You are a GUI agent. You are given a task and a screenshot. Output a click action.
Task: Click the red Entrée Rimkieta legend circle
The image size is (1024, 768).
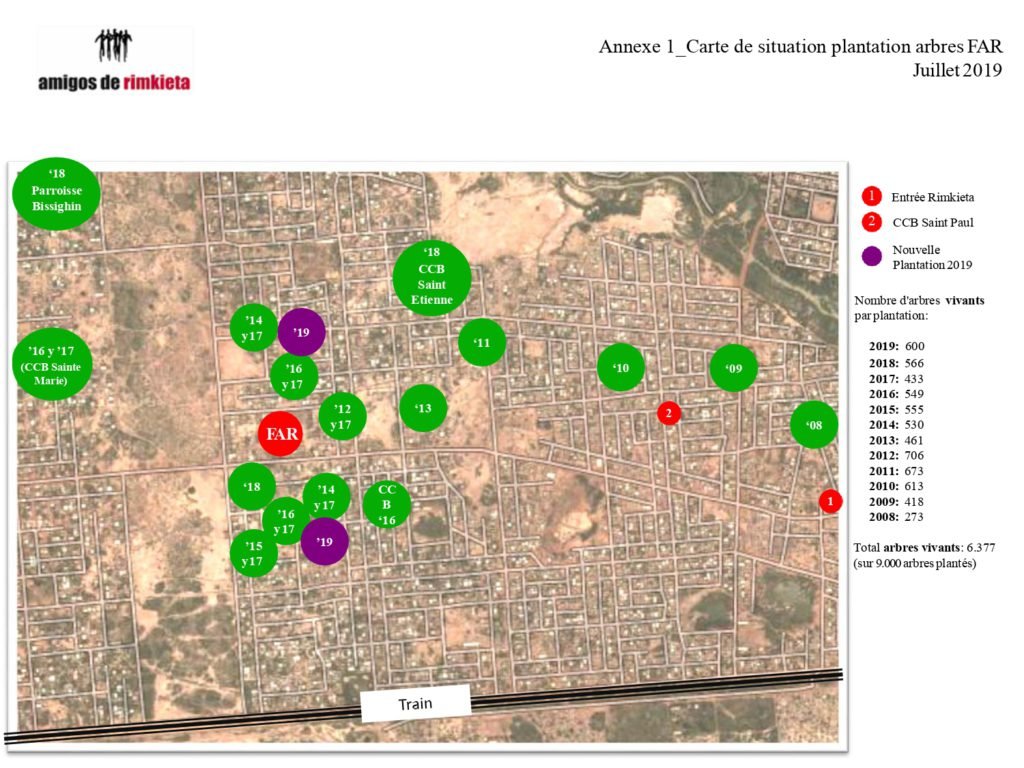point(872,196)
